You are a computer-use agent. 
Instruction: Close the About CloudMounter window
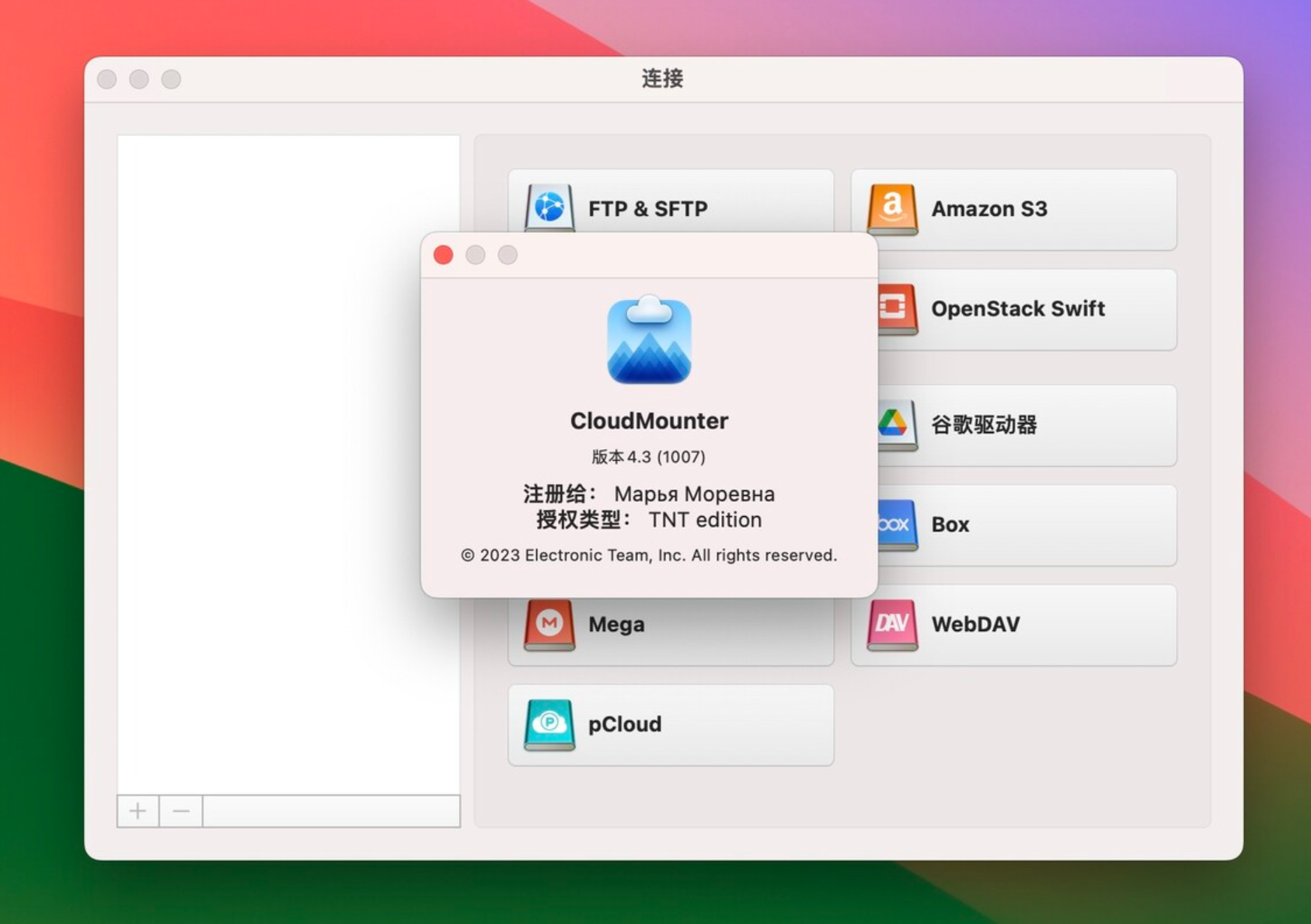tap(444, 255)
